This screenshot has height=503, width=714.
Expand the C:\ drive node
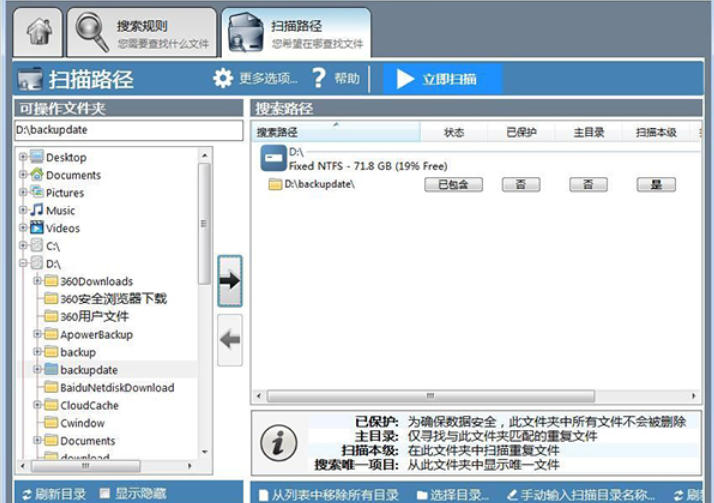coord(23,246)
